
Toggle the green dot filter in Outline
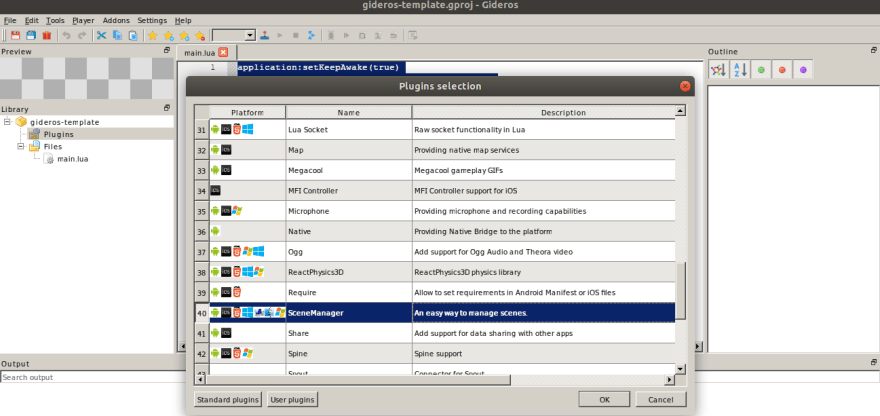tap(761, 70)
